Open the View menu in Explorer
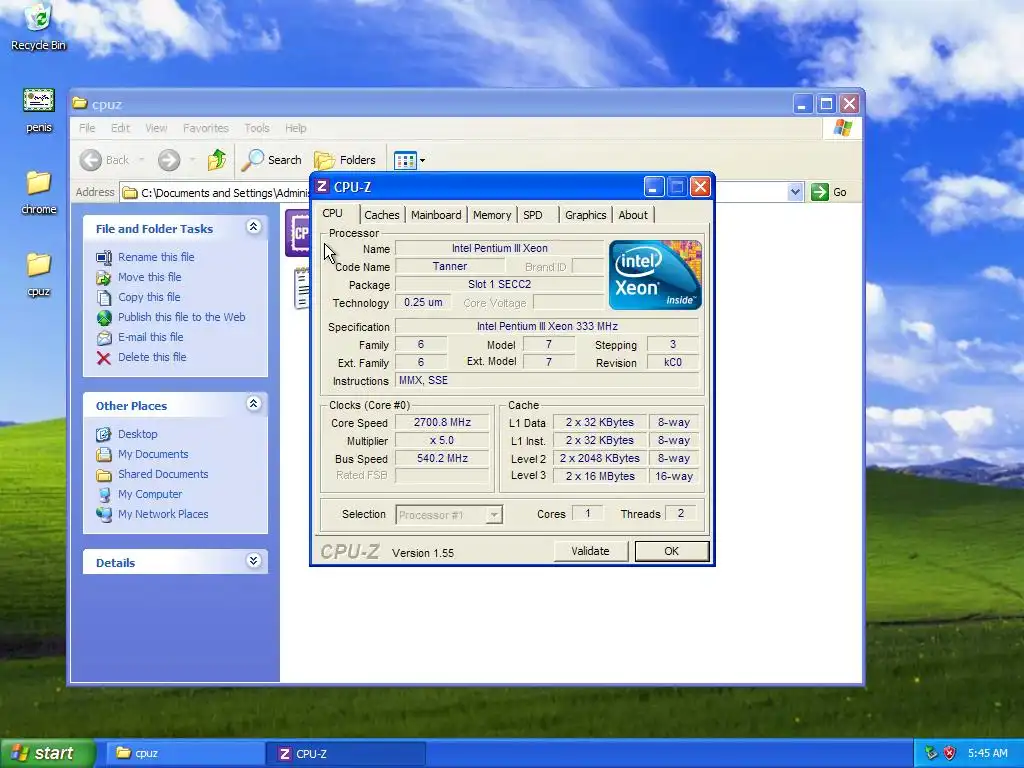 point(156,128)
